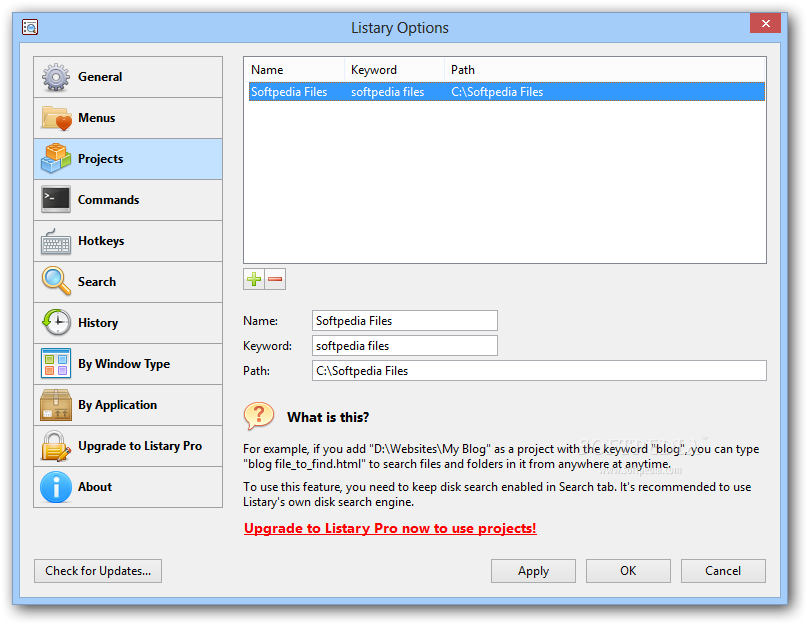
Task: Click the What is this question icon
Action: [x=259, y=416]
